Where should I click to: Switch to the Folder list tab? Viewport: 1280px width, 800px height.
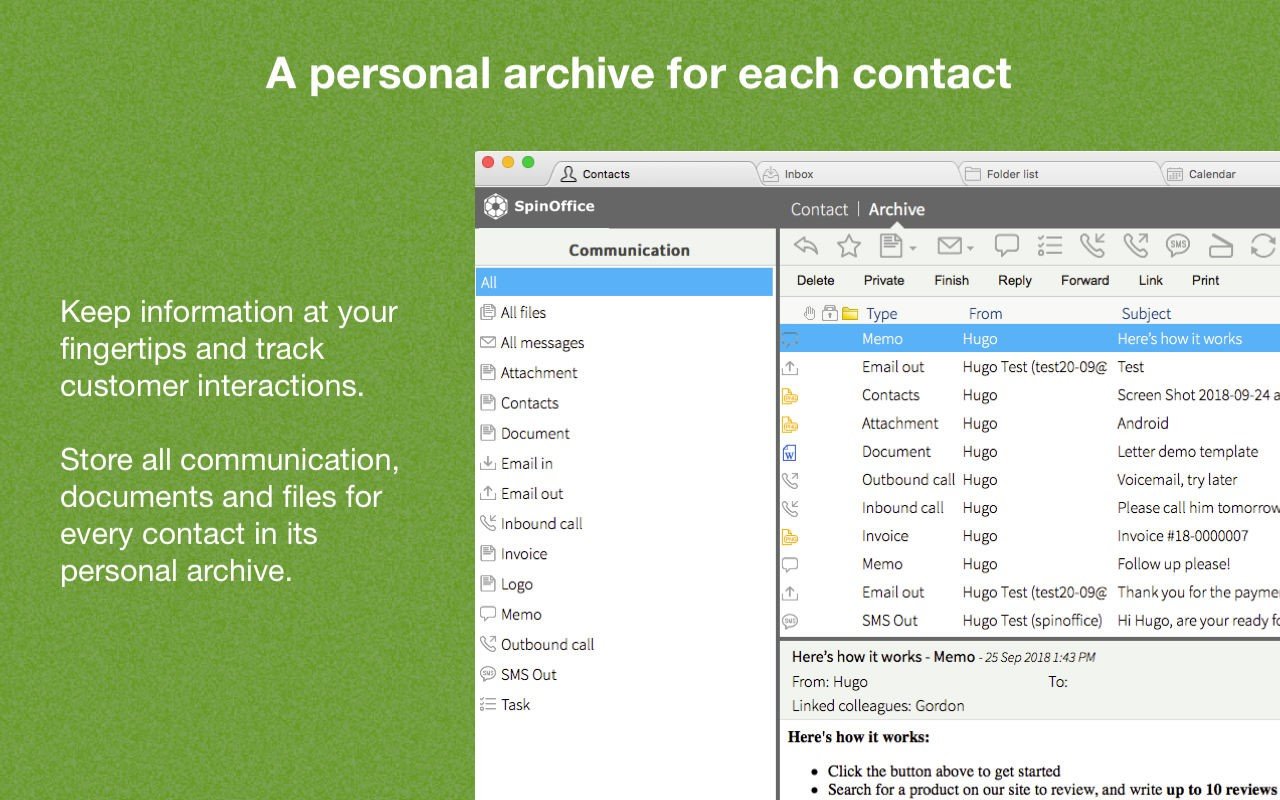(x=1060, y=174)
